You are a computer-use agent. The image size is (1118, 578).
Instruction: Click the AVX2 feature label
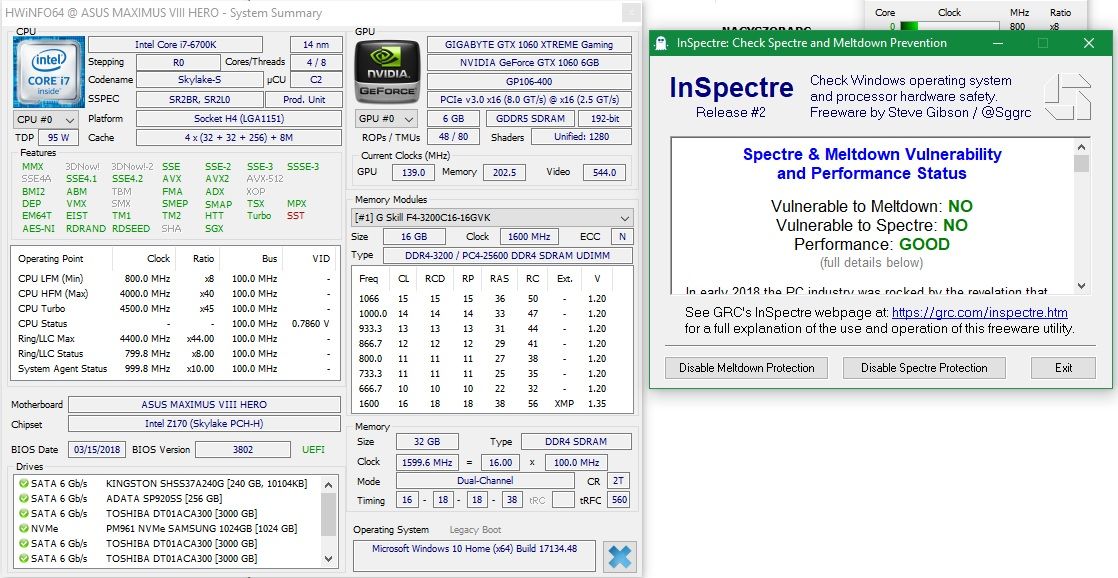click(x=217, y=179)
